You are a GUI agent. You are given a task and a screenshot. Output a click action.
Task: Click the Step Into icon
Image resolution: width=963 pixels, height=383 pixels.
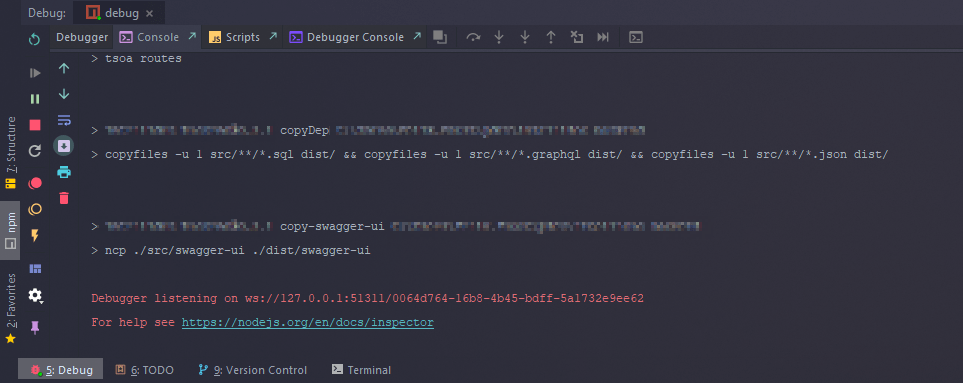point(499,37)
